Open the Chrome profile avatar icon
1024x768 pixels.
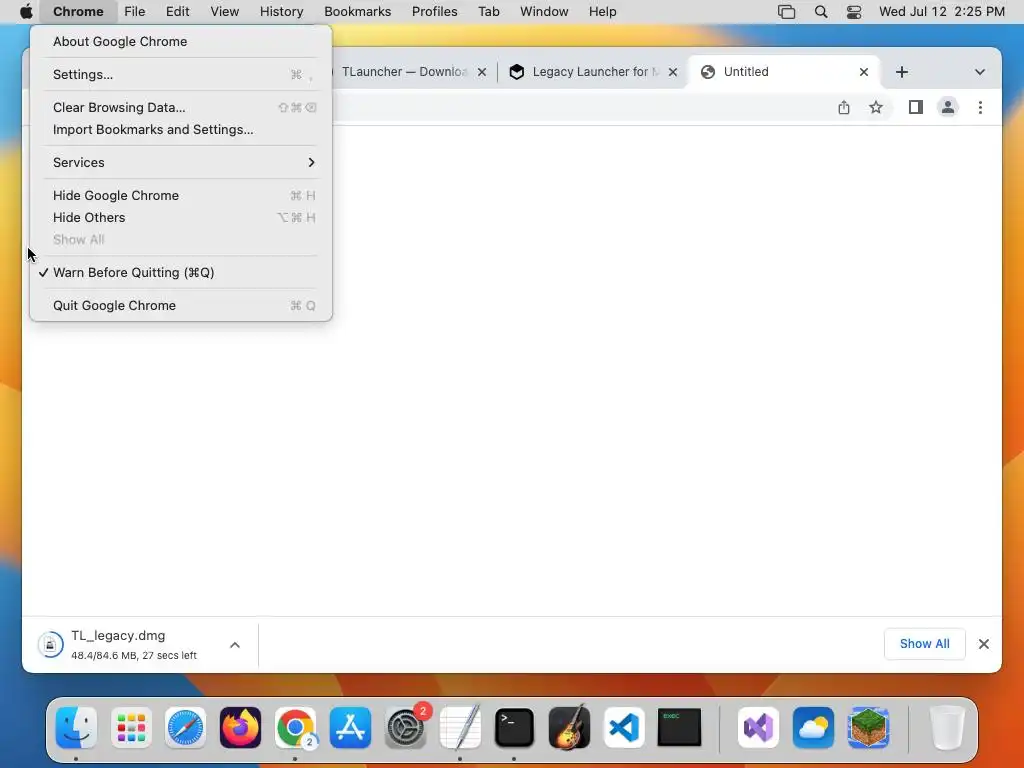[948, 108]
